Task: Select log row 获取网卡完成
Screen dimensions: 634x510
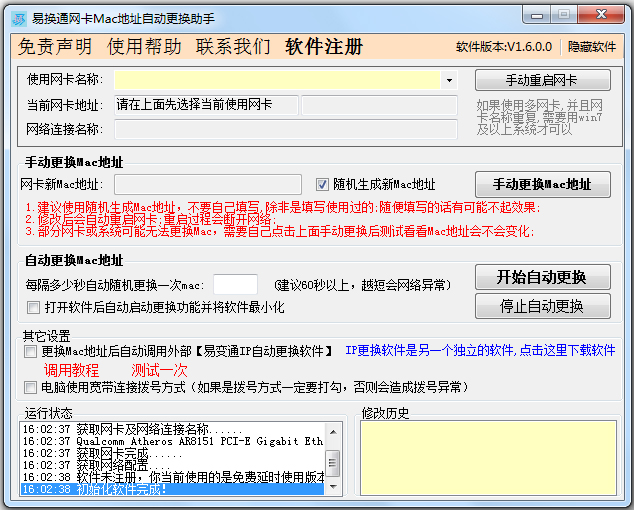Action: click(173, 453)
